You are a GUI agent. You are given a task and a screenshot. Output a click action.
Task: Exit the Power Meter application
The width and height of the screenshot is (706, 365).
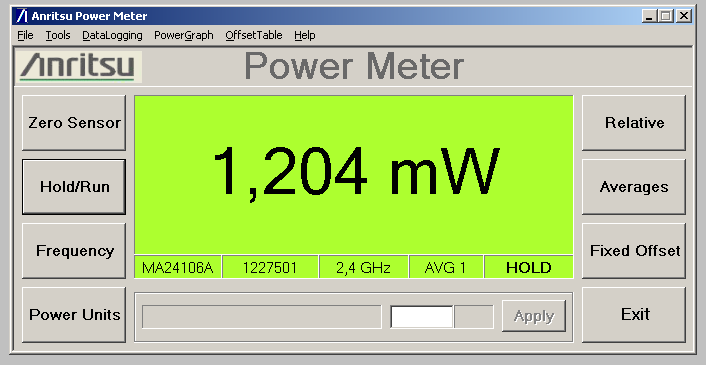pyautogui.click(x=634, y=315)
